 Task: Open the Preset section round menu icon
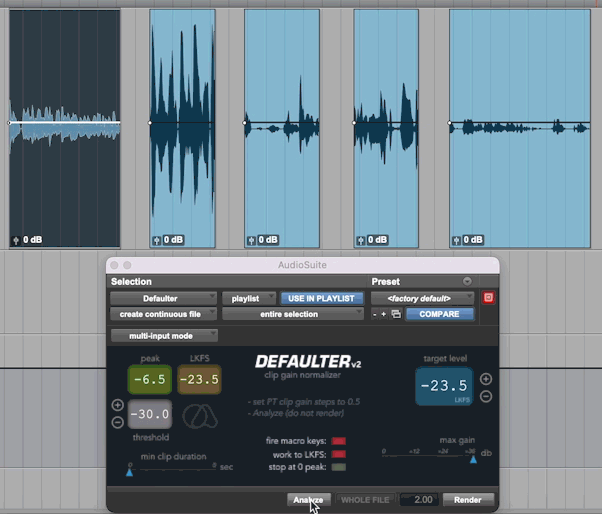(x=467, y=281)
